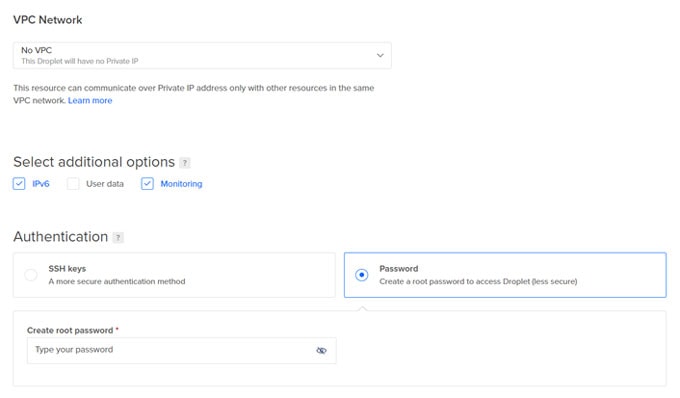Click the help icon next to Authentication
The image size is (680, 398).
[x=118, y=237]
